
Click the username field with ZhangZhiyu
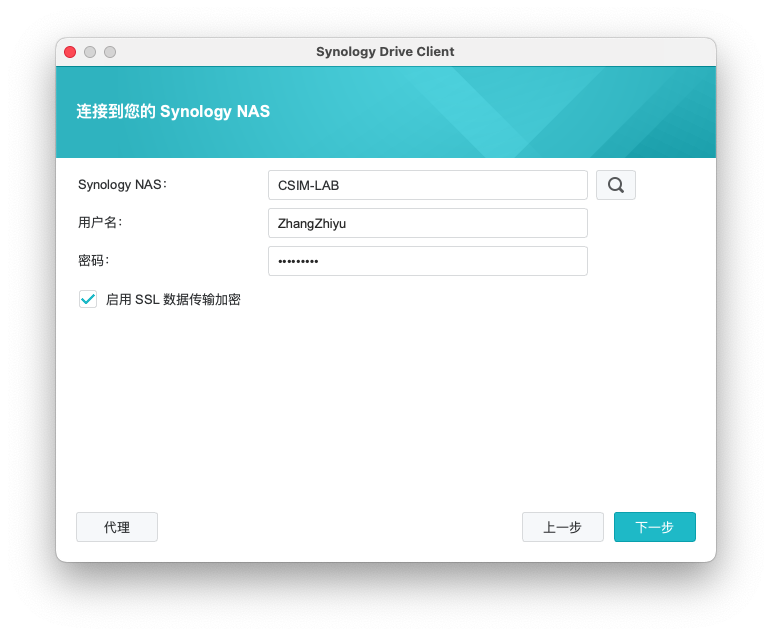pos(427,223)
